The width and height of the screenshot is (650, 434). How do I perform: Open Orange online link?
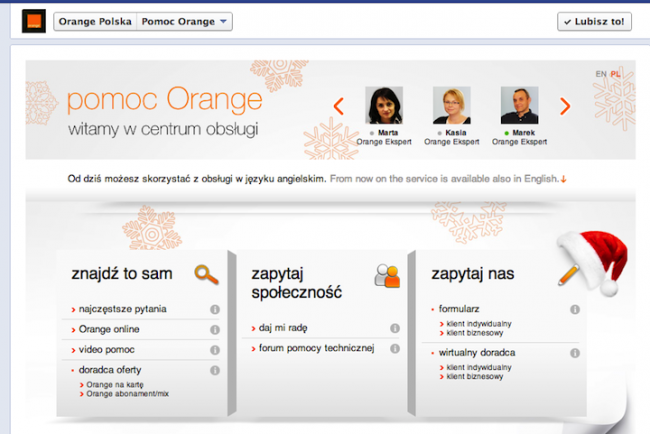pyautogui.click(x=109, y=329)
